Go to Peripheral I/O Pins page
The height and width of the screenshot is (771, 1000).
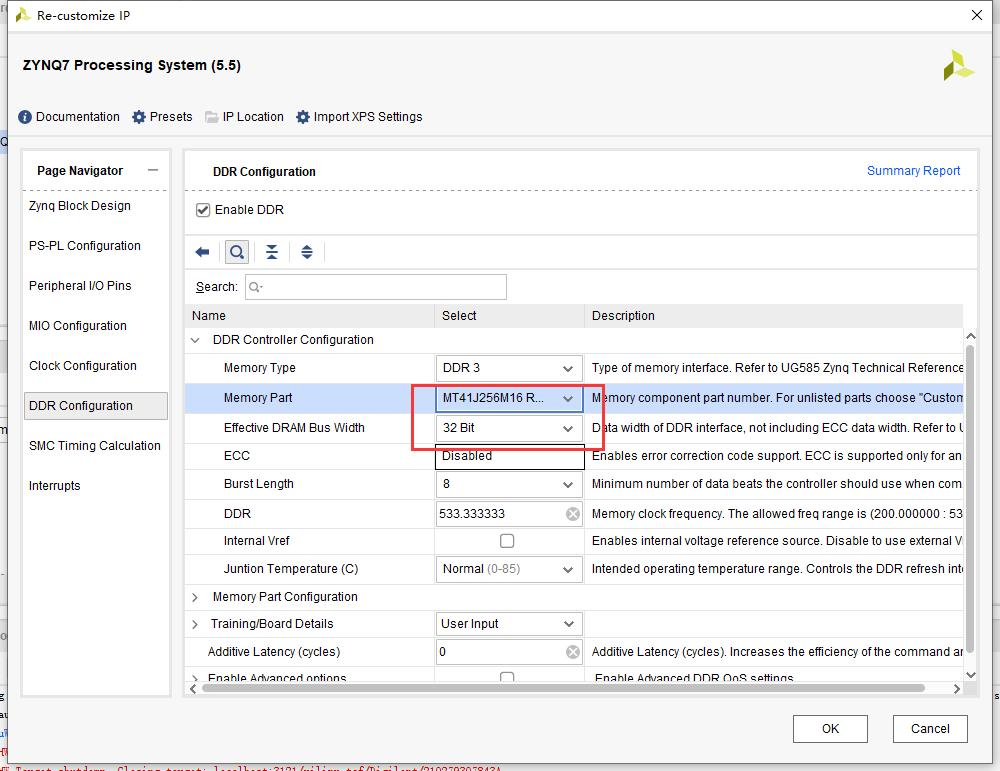(80, 286)
